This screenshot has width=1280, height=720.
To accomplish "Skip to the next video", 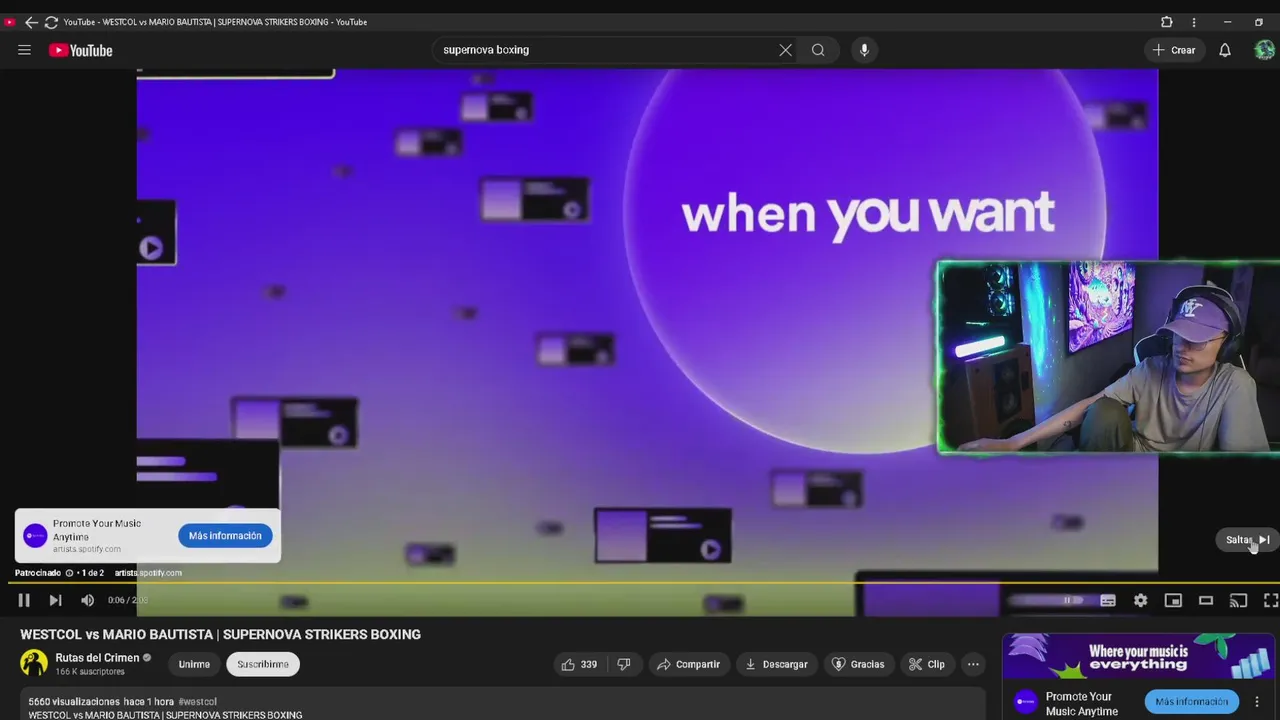I will pos(56,600).
